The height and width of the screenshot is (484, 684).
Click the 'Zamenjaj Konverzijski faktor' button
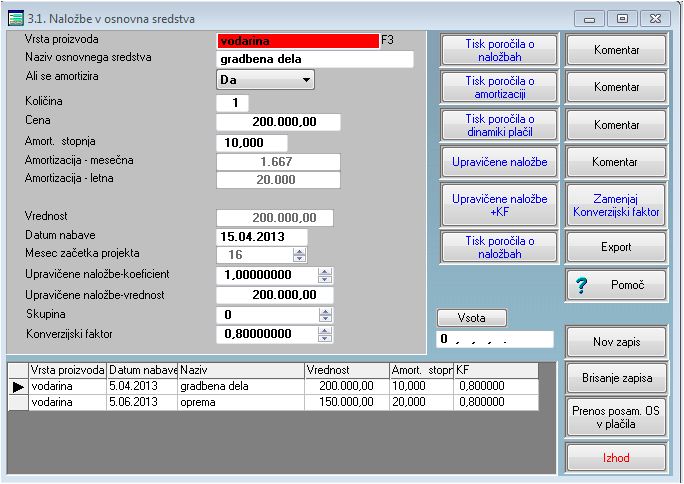616,205
